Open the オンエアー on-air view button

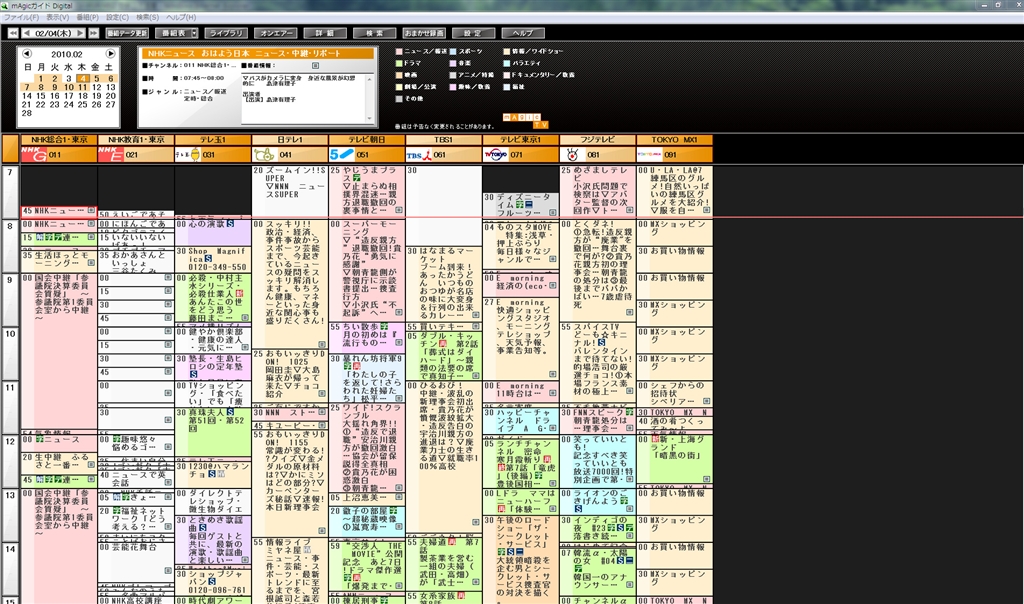point(274,33)
